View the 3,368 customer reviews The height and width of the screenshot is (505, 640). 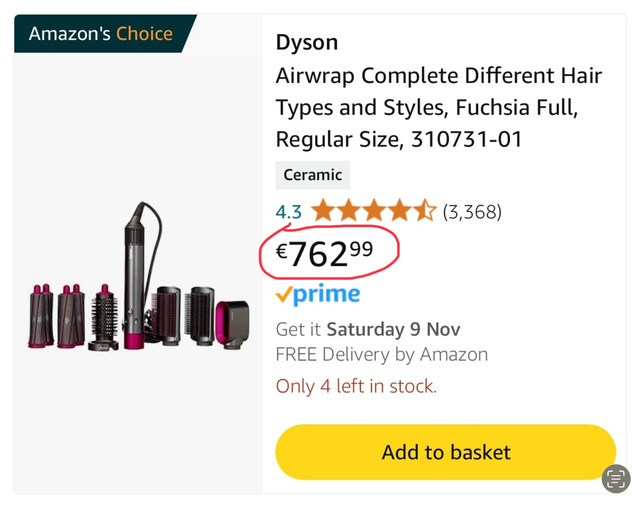[x=472, y=211]
